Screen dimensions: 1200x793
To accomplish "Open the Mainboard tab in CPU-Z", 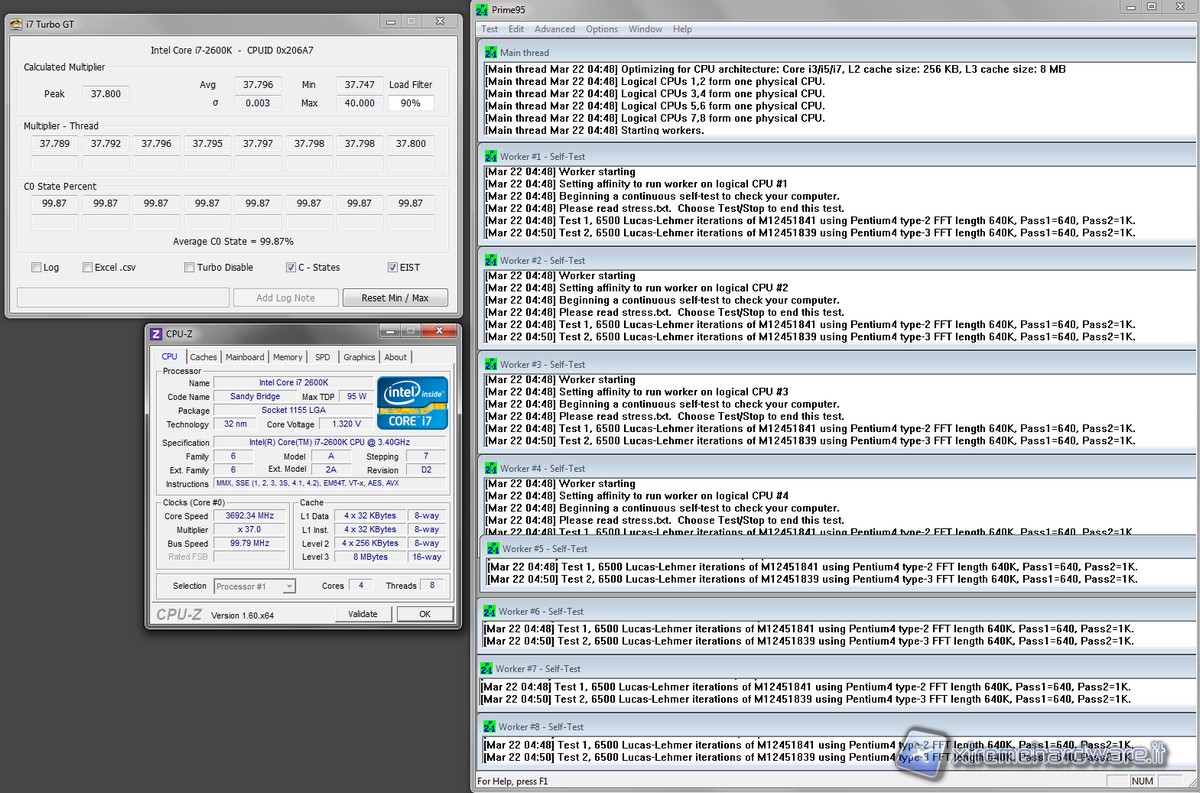I will [x=245, y=357].
